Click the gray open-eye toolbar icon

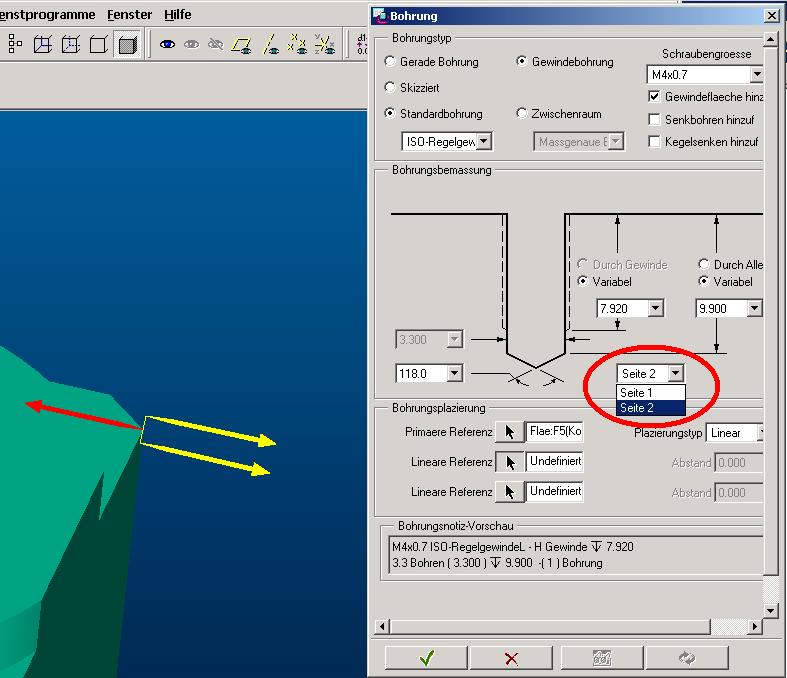pyautogui.click(x=192, y=45)
